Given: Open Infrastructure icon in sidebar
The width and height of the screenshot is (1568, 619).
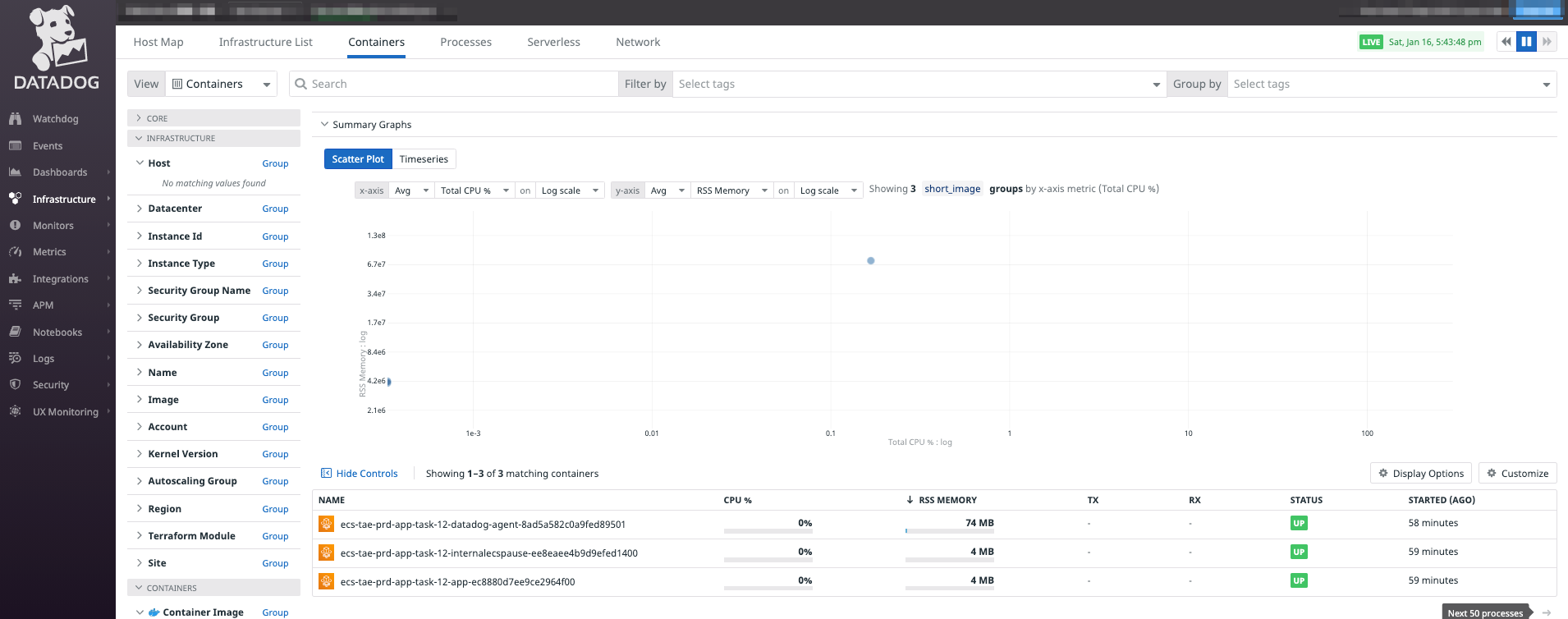Looking at the screenshot, I should tap(15, 199).
